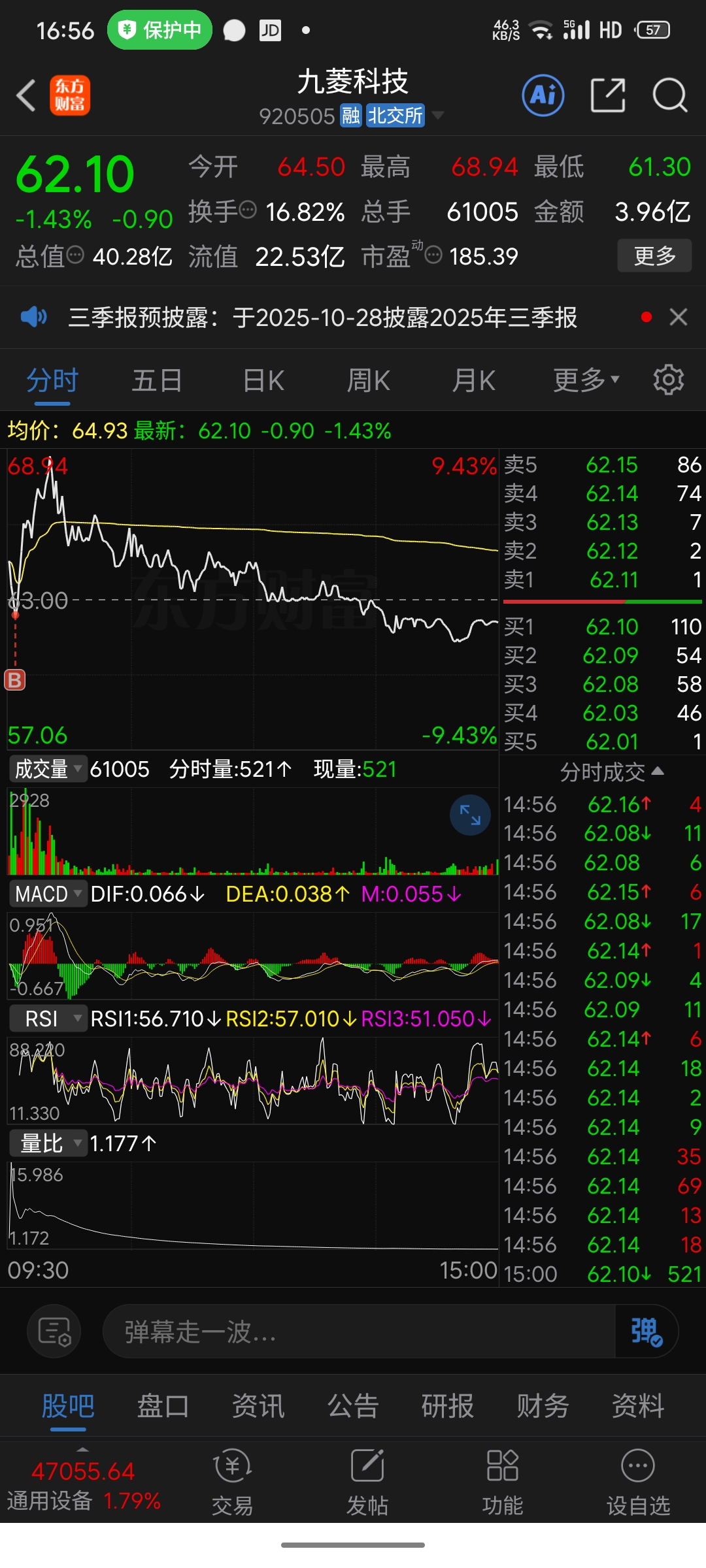Image resolution: width=706 pixels, height=1568 pixels.
Task: Tap the 15:00 trade row with 521
Action: 602,1274
